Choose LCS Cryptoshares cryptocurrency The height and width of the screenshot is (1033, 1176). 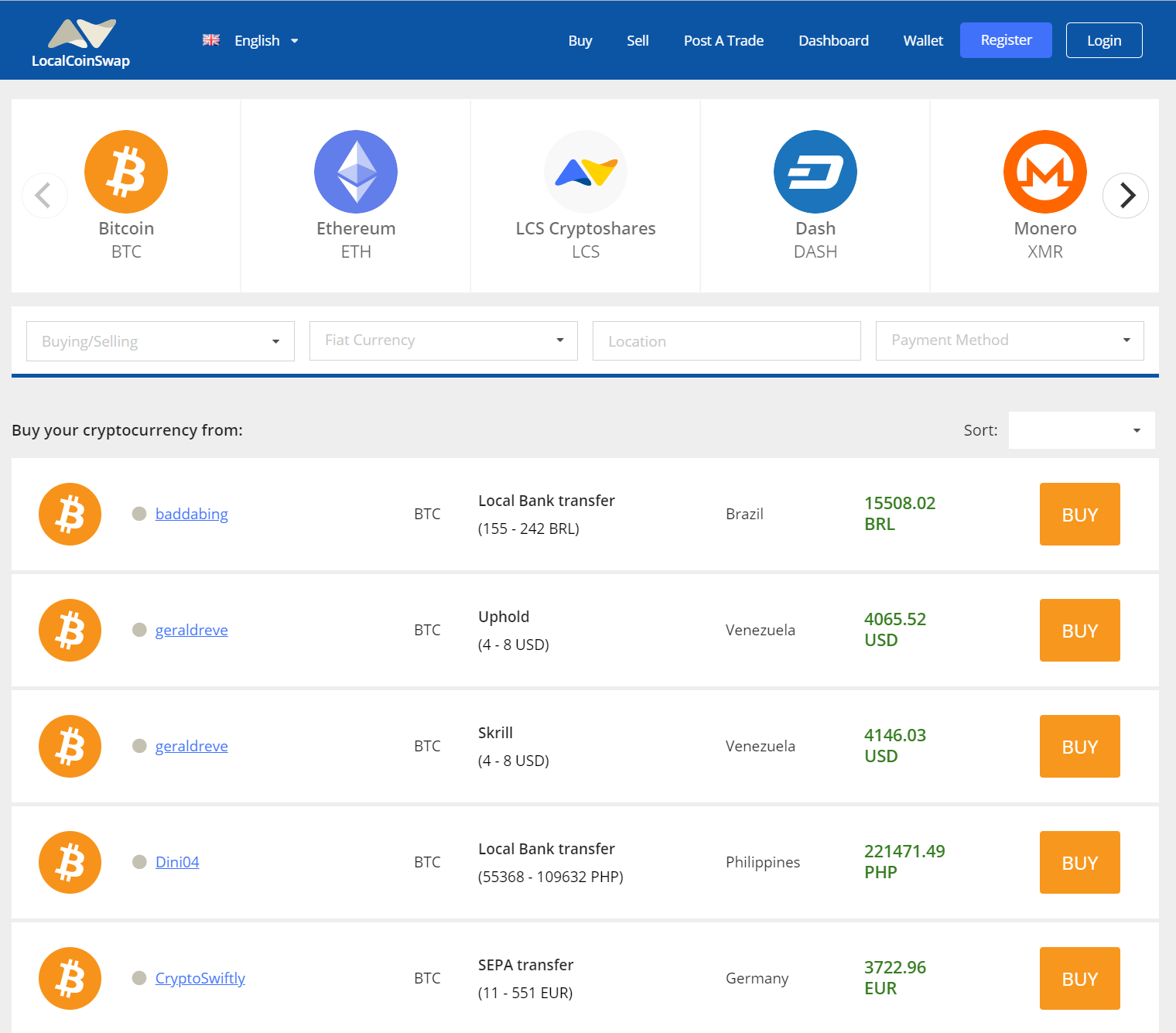[586, 172]
